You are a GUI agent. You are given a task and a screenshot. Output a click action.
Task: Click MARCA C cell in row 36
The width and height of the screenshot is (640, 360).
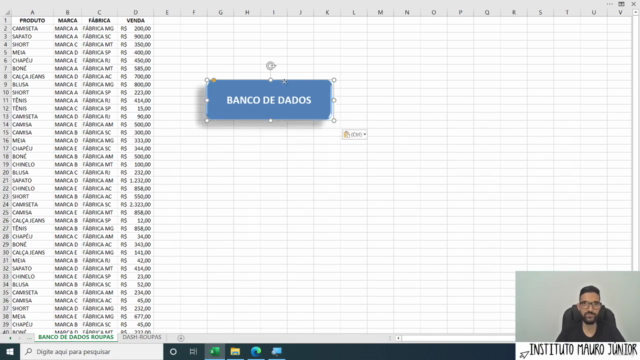(x=67, y=300)
